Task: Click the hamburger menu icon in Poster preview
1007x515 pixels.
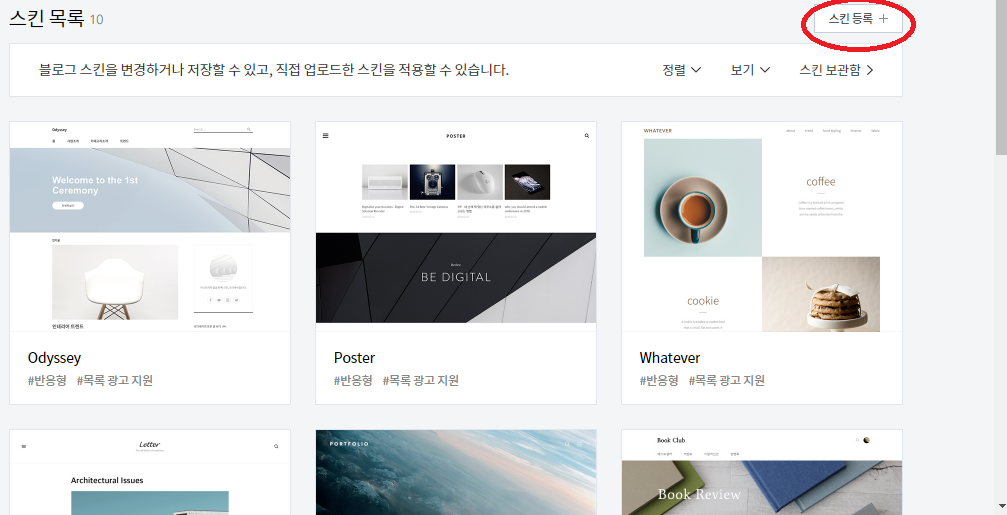Action: coord(326,136)
